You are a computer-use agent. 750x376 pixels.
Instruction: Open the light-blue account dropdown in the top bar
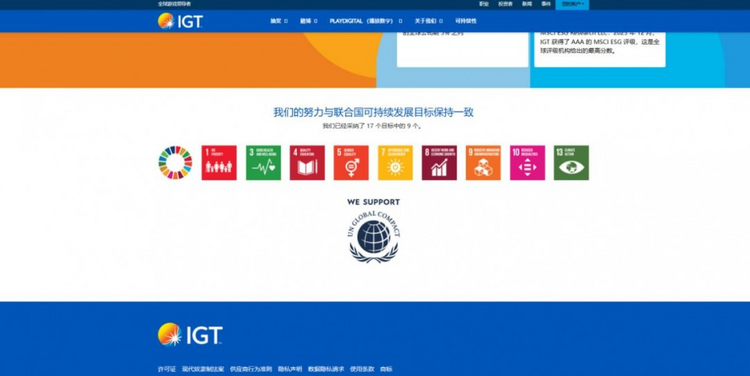pos(572,4)
